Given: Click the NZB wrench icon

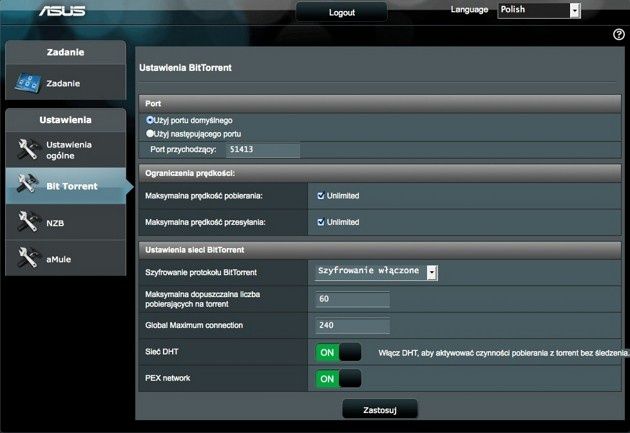Looking at the screenshot, I should (x=28, y=222).
